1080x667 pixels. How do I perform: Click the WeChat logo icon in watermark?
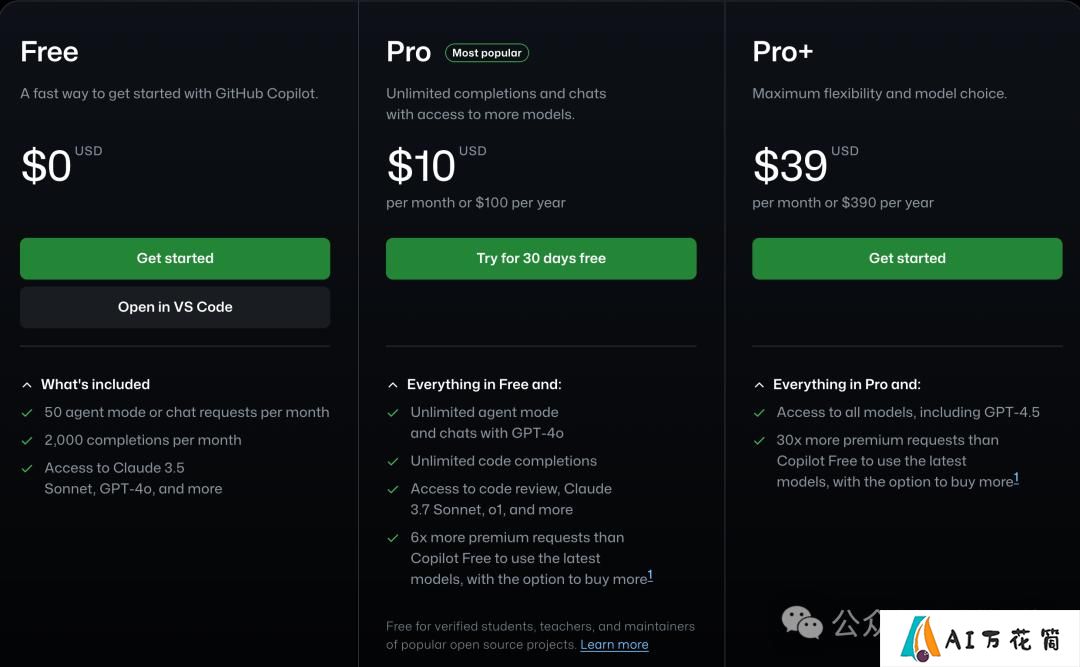pyautogui.click(x=802, y=622)
